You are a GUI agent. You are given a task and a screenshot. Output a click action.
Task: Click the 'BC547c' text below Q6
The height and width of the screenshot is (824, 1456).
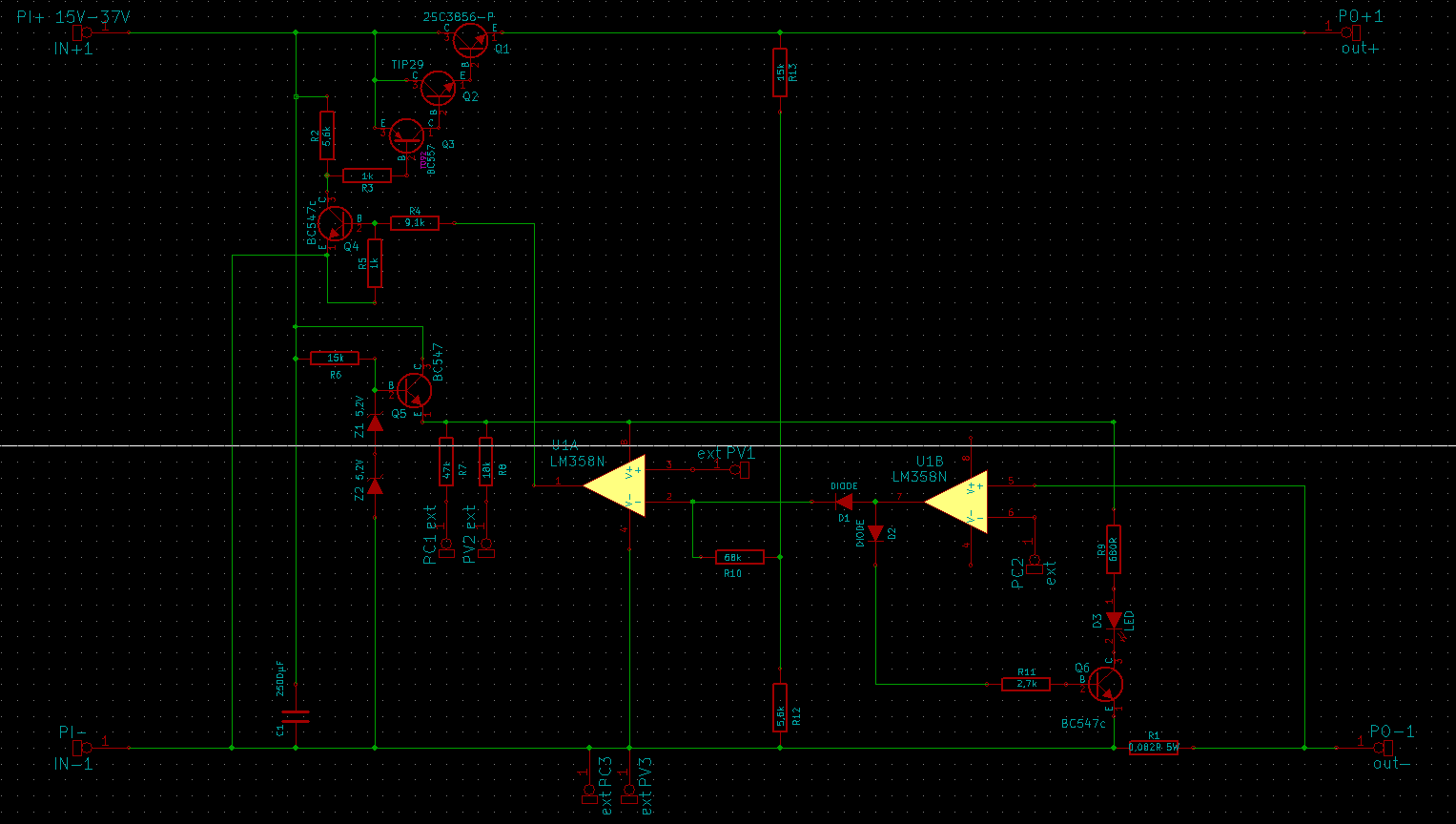(x=1083, y=724)
